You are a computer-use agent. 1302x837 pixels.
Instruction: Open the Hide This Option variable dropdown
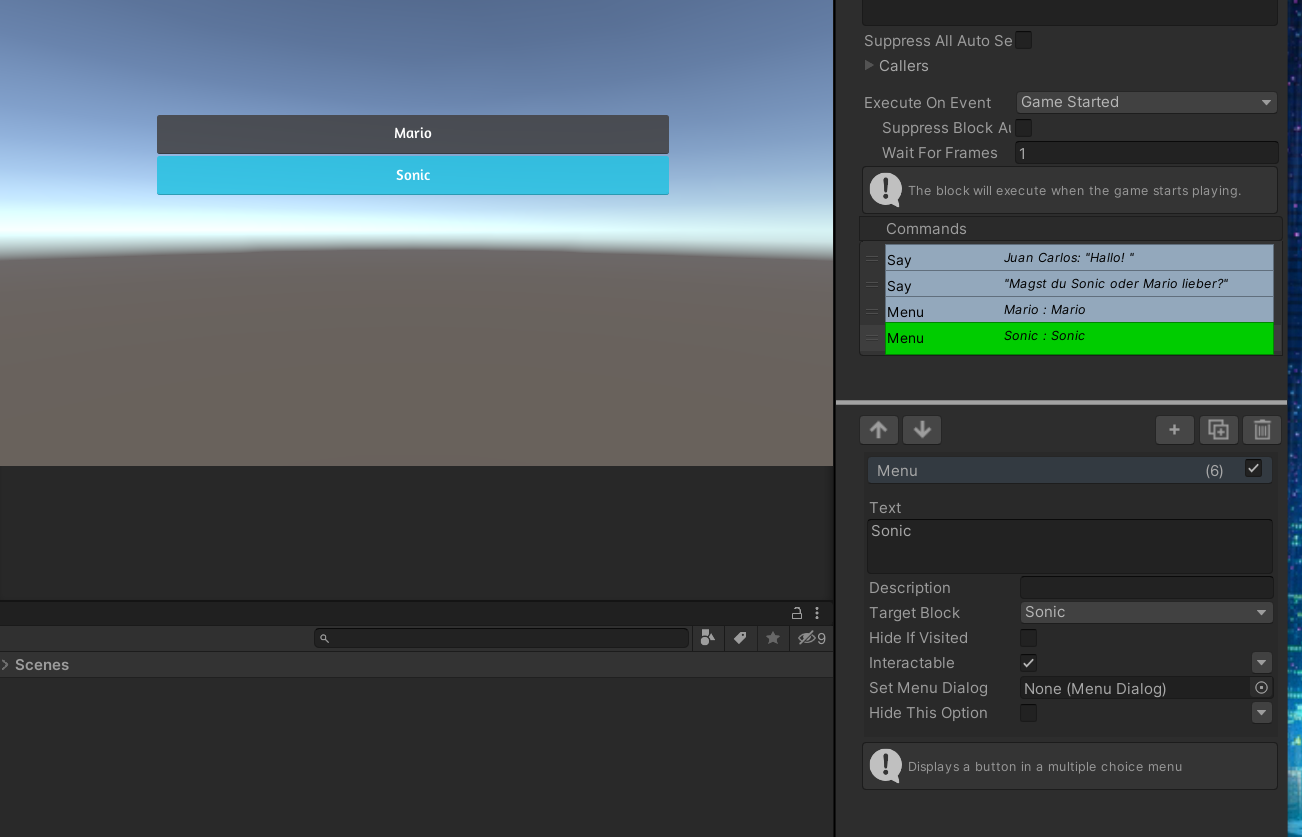(x=1261, y=713)
